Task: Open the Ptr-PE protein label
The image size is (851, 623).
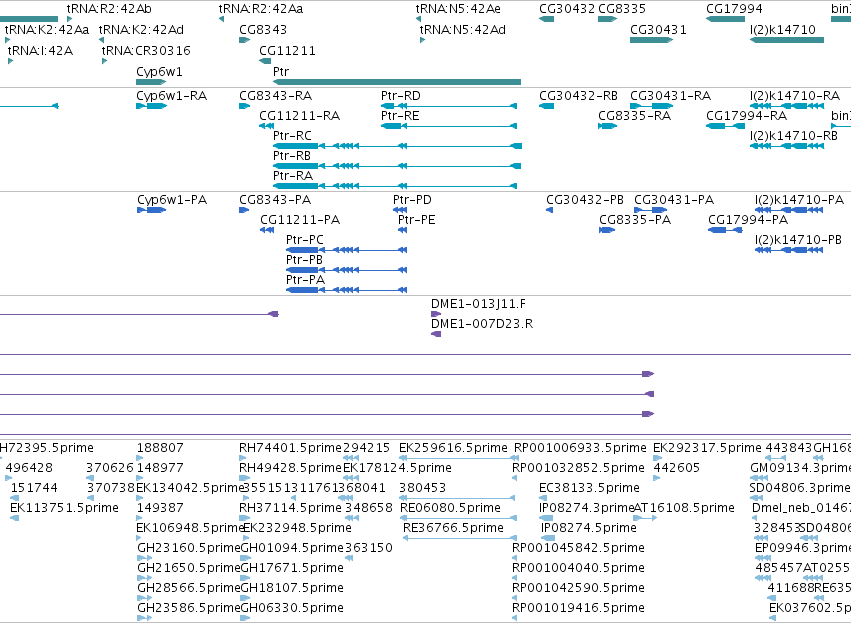Action: coord(417,220)
